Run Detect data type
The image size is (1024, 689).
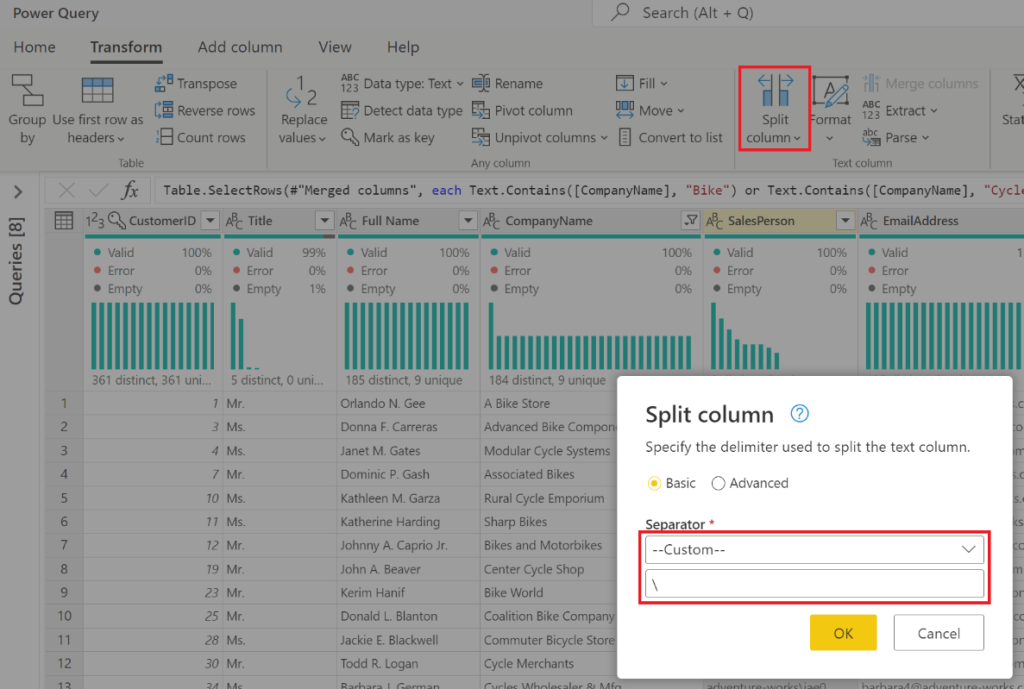[x=401, y=110]
